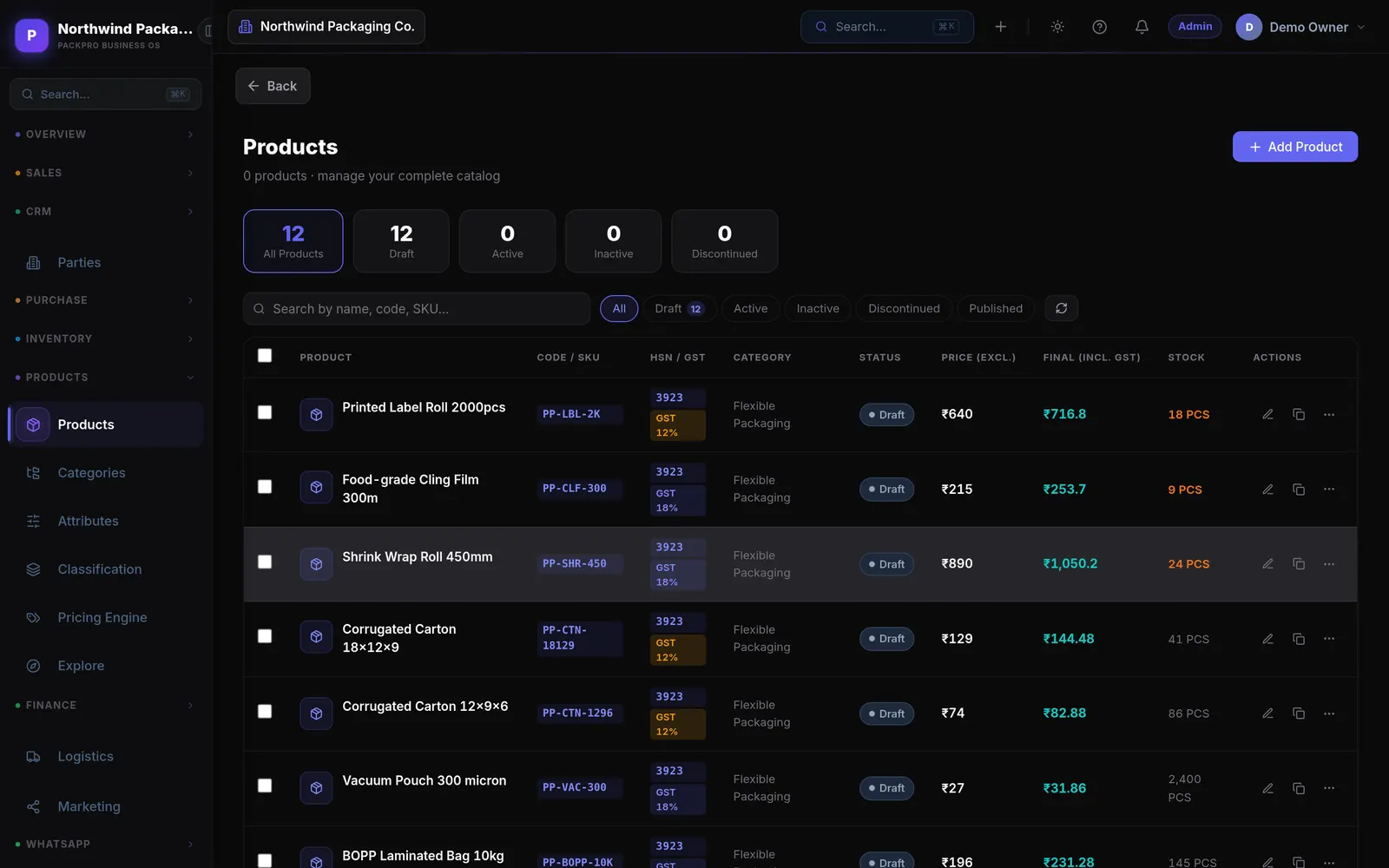1389x868 pixels.
Task: Duplicate Food-grade Cling Film using copy icon
Action: tap(1299, 490)
